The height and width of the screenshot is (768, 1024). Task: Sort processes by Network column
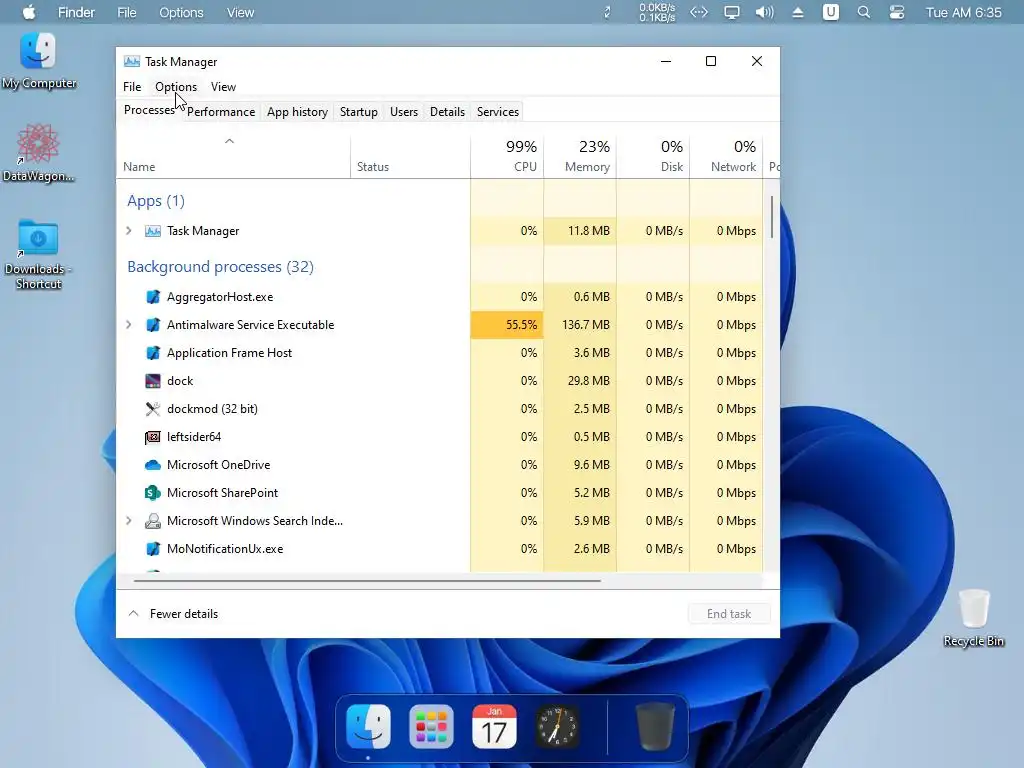pyautogui.click(x=726, y=156)
